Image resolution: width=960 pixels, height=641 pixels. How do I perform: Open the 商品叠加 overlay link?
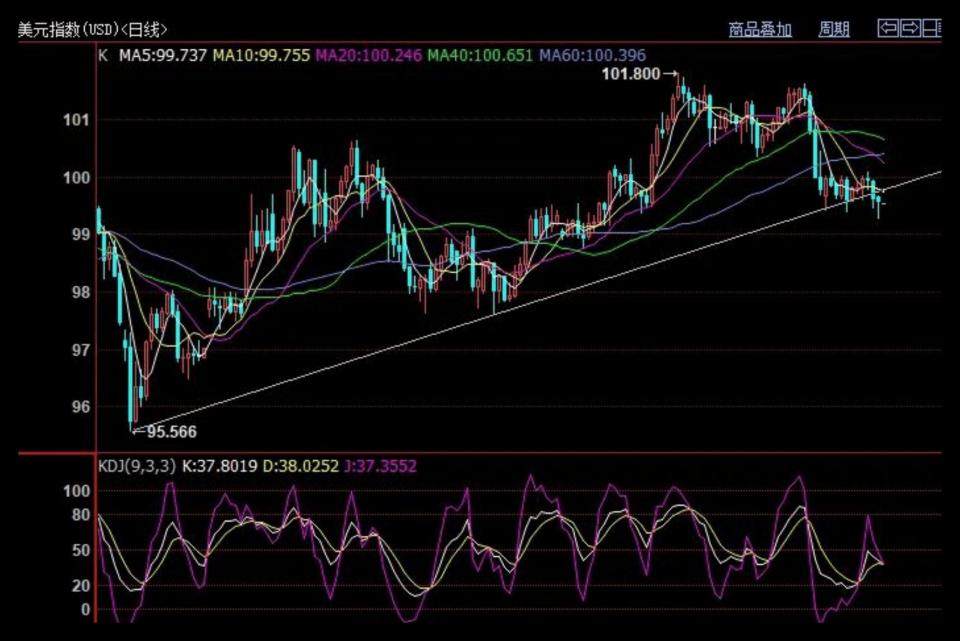[760, 29]
